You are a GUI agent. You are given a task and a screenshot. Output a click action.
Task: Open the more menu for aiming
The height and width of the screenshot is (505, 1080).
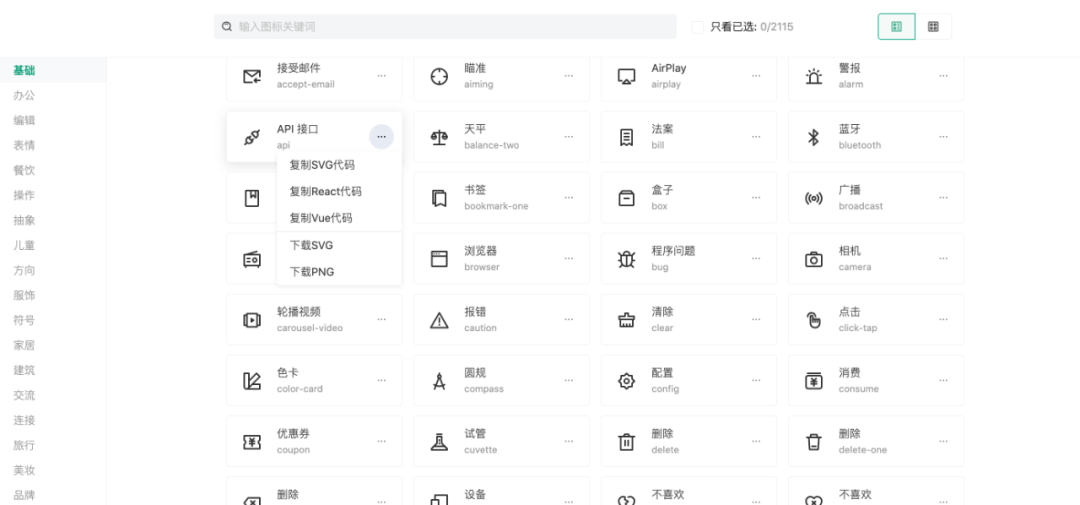(569, 76)
